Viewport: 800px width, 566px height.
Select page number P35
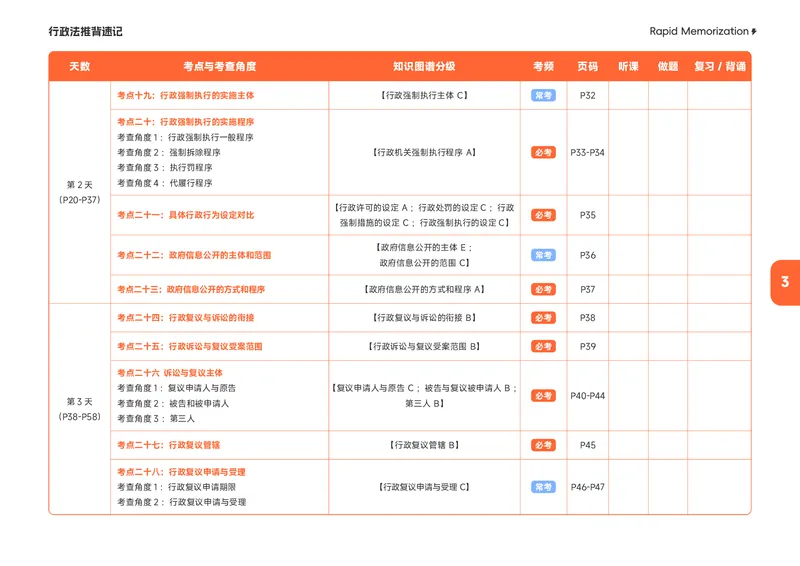pyautogui.click(x=587, y=215)
